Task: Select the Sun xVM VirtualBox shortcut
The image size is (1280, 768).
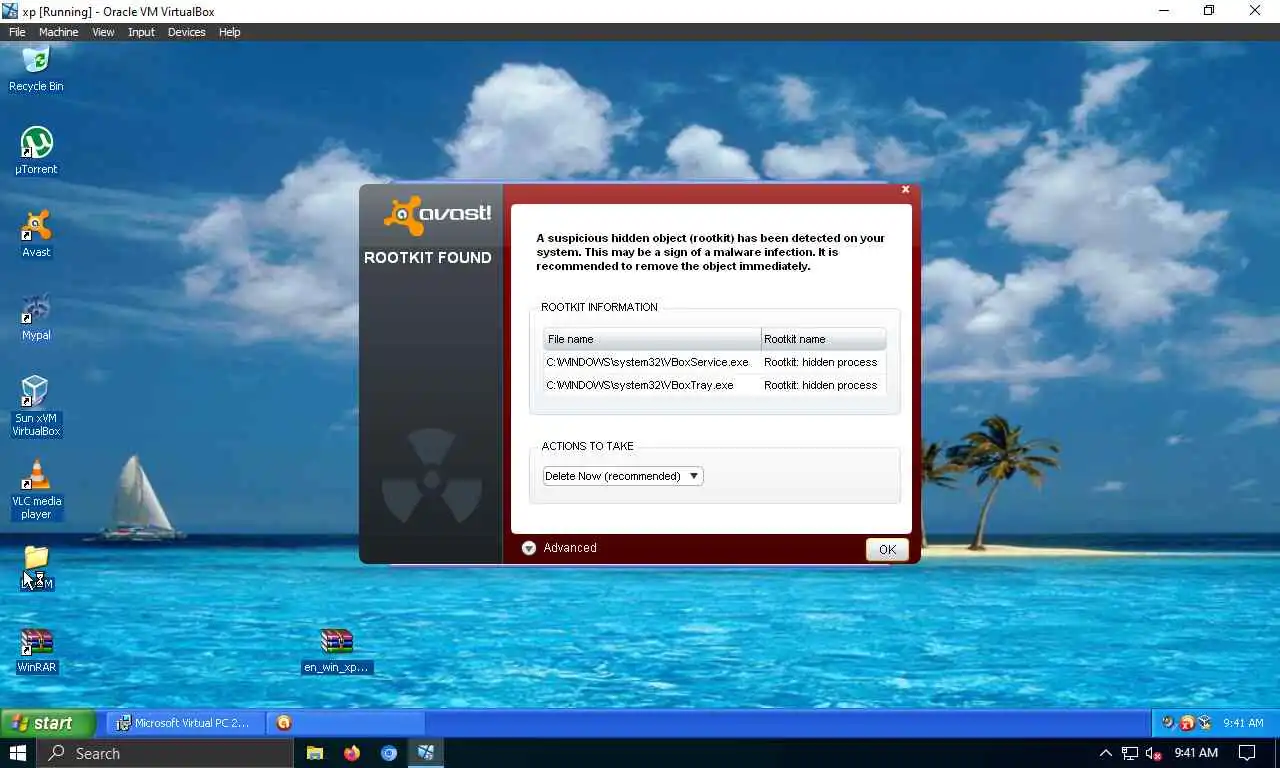Action: tap(36, 406)
